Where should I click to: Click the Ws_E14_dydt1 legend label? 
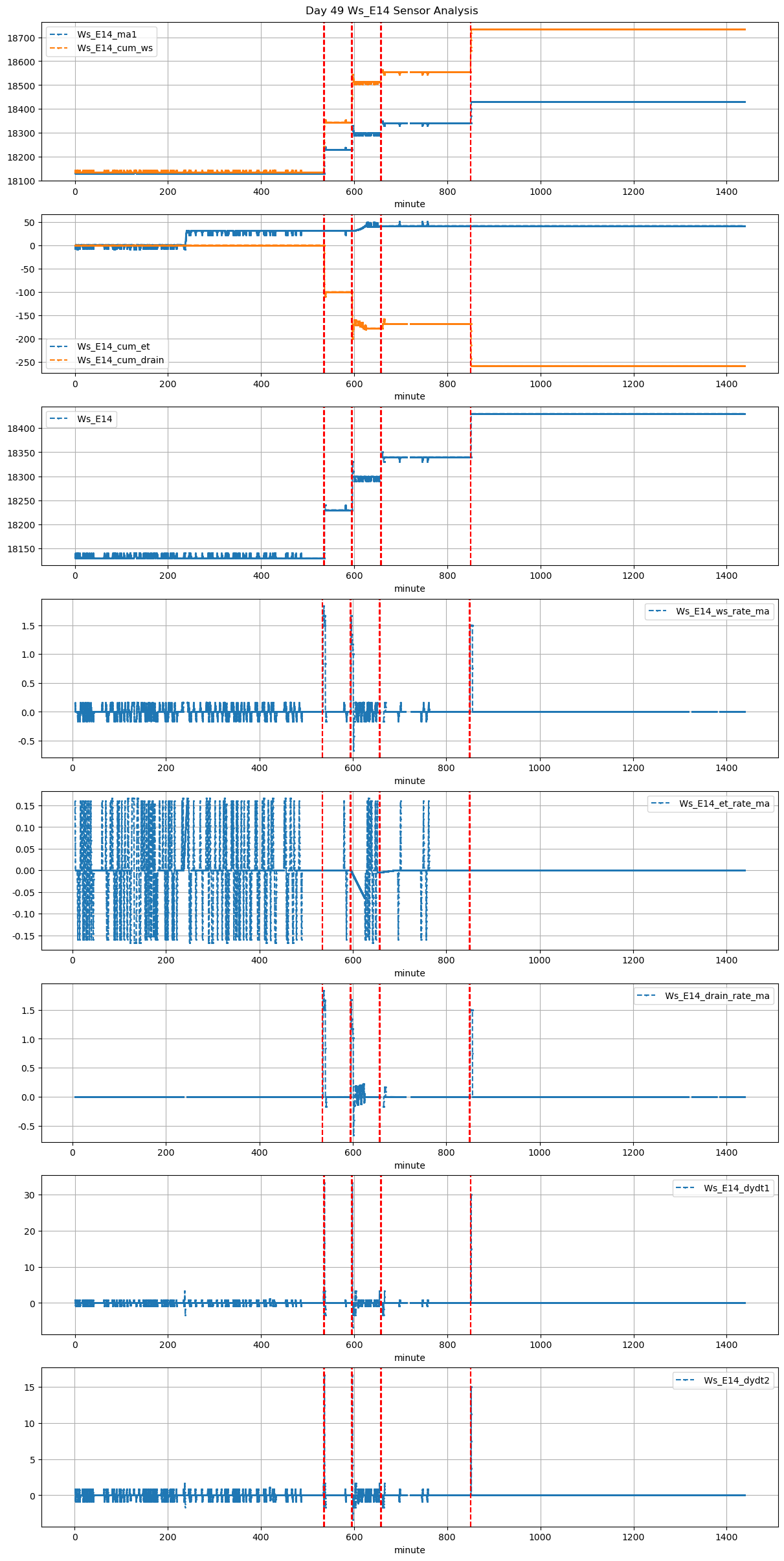tap(737, 1188)
